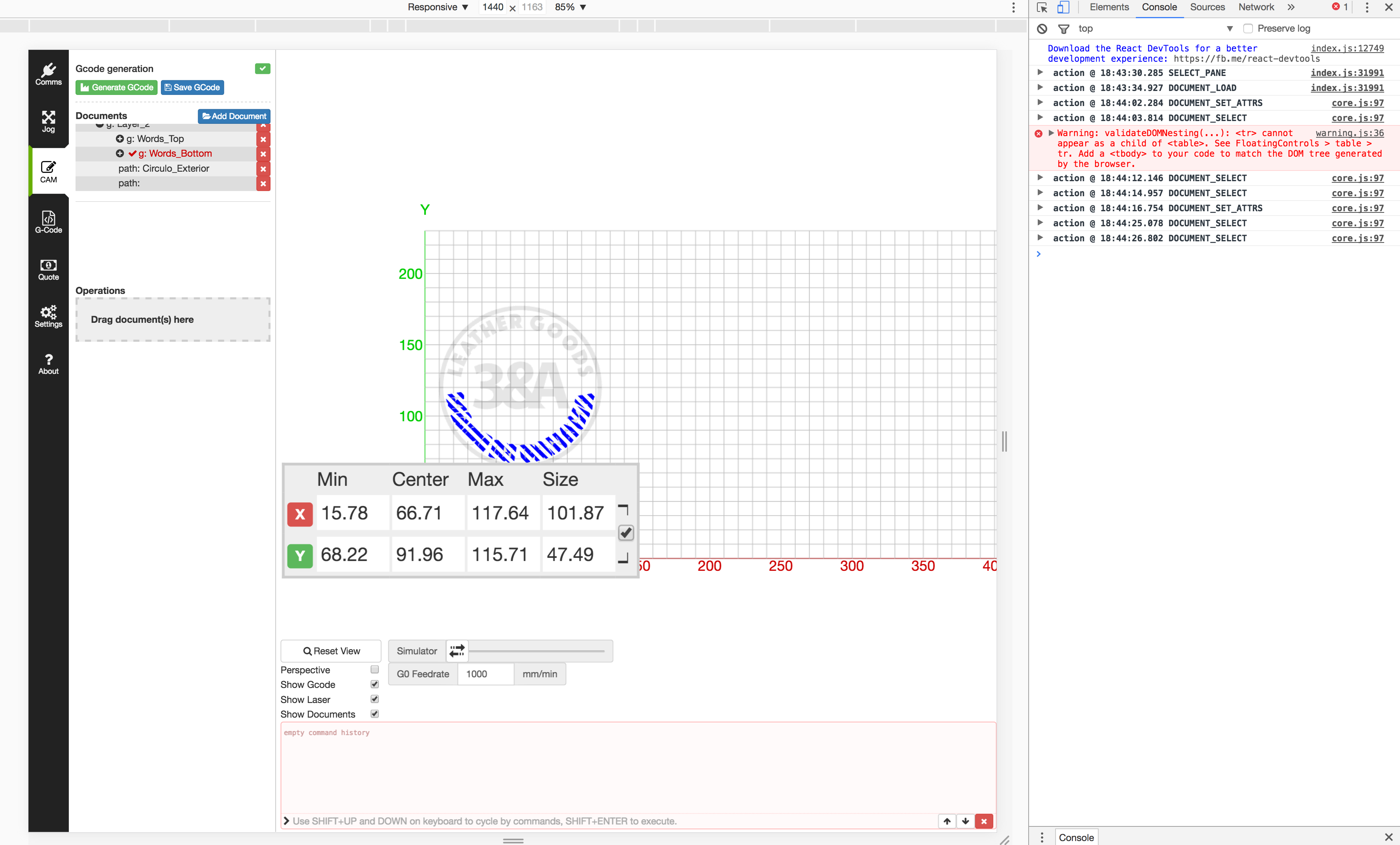Click the simulator swap arrows icon
Screen dimensions: 1400x845
coord(457,651)
